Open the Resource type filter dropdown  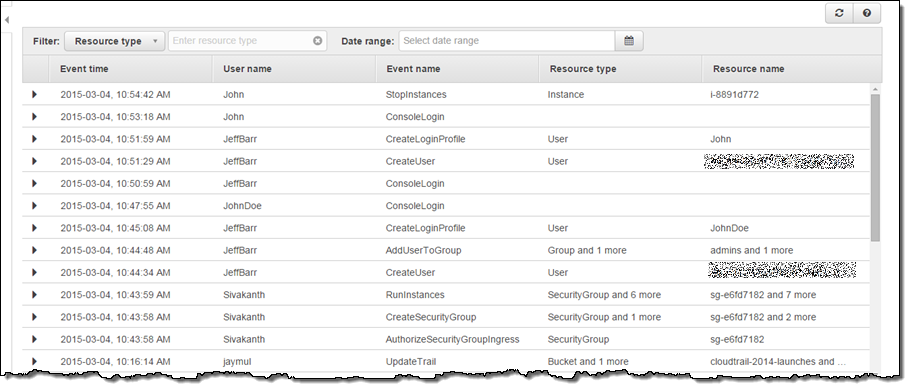tap(114, 41)
